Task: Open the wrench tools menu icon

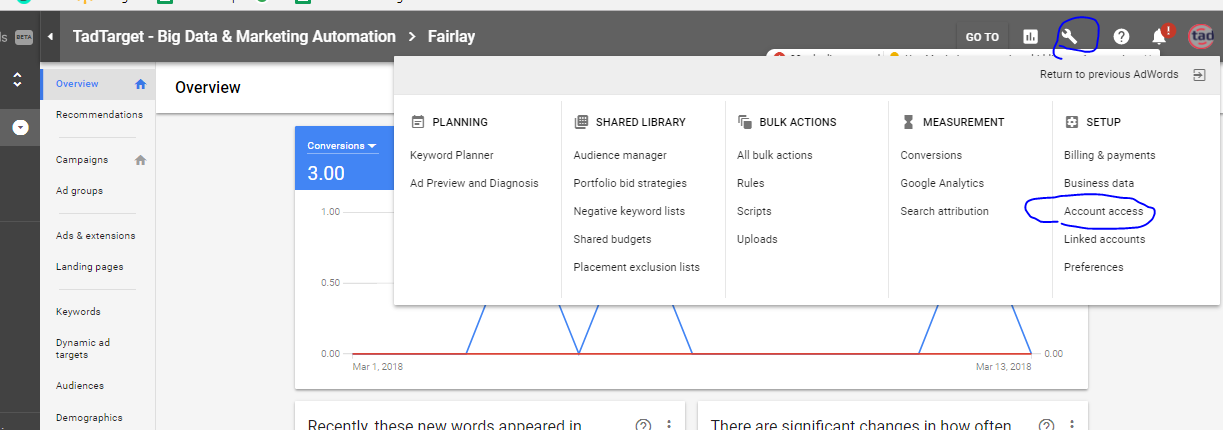Action: (1069, 36)
